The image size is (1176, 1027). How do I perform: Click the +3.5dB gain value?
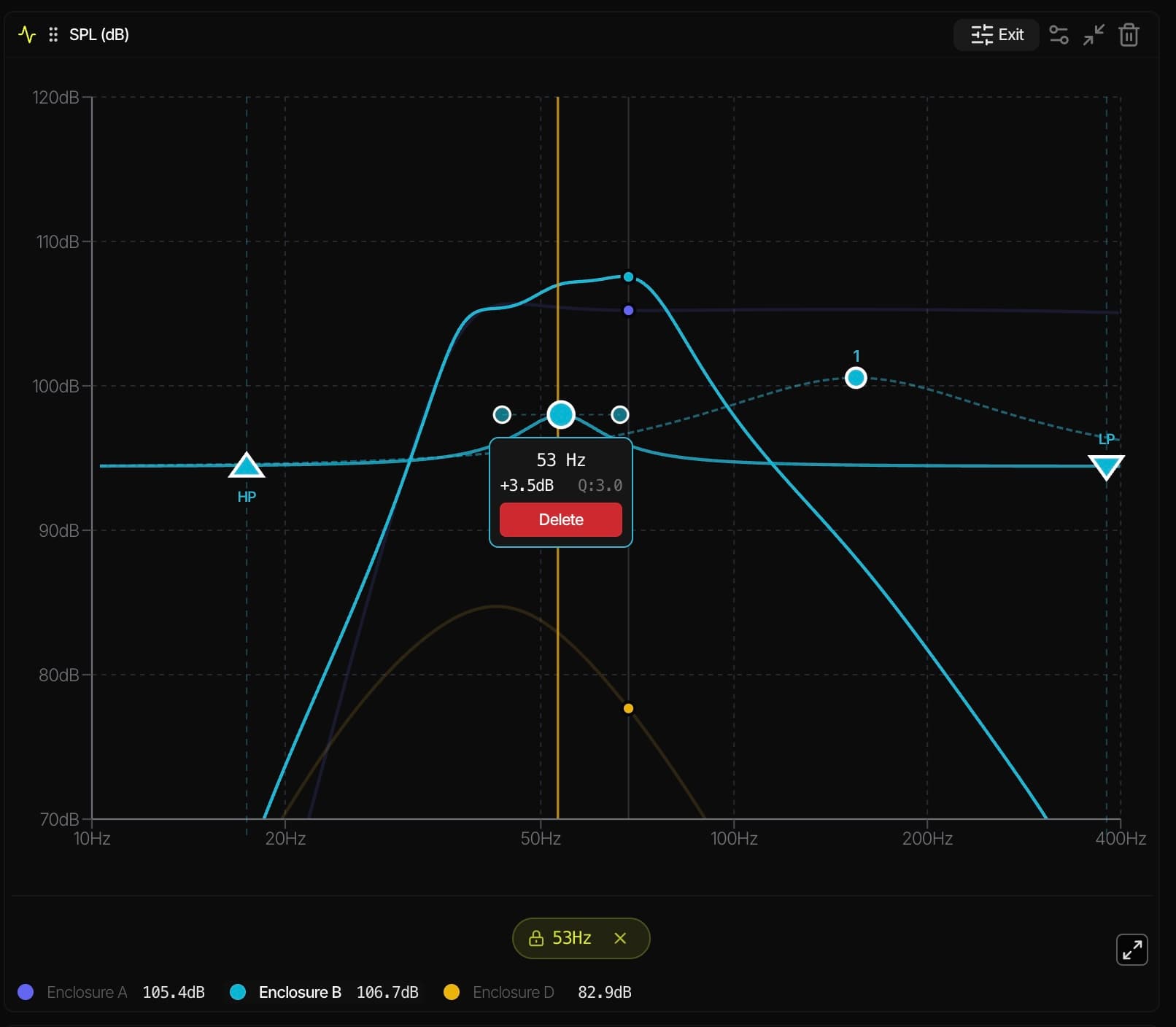[526, 485]
